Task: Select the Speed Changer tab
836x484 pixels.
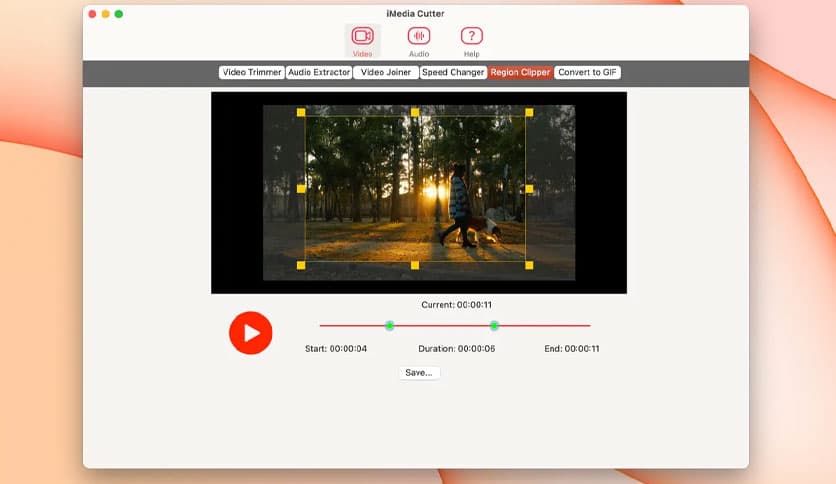Action: 453,72
